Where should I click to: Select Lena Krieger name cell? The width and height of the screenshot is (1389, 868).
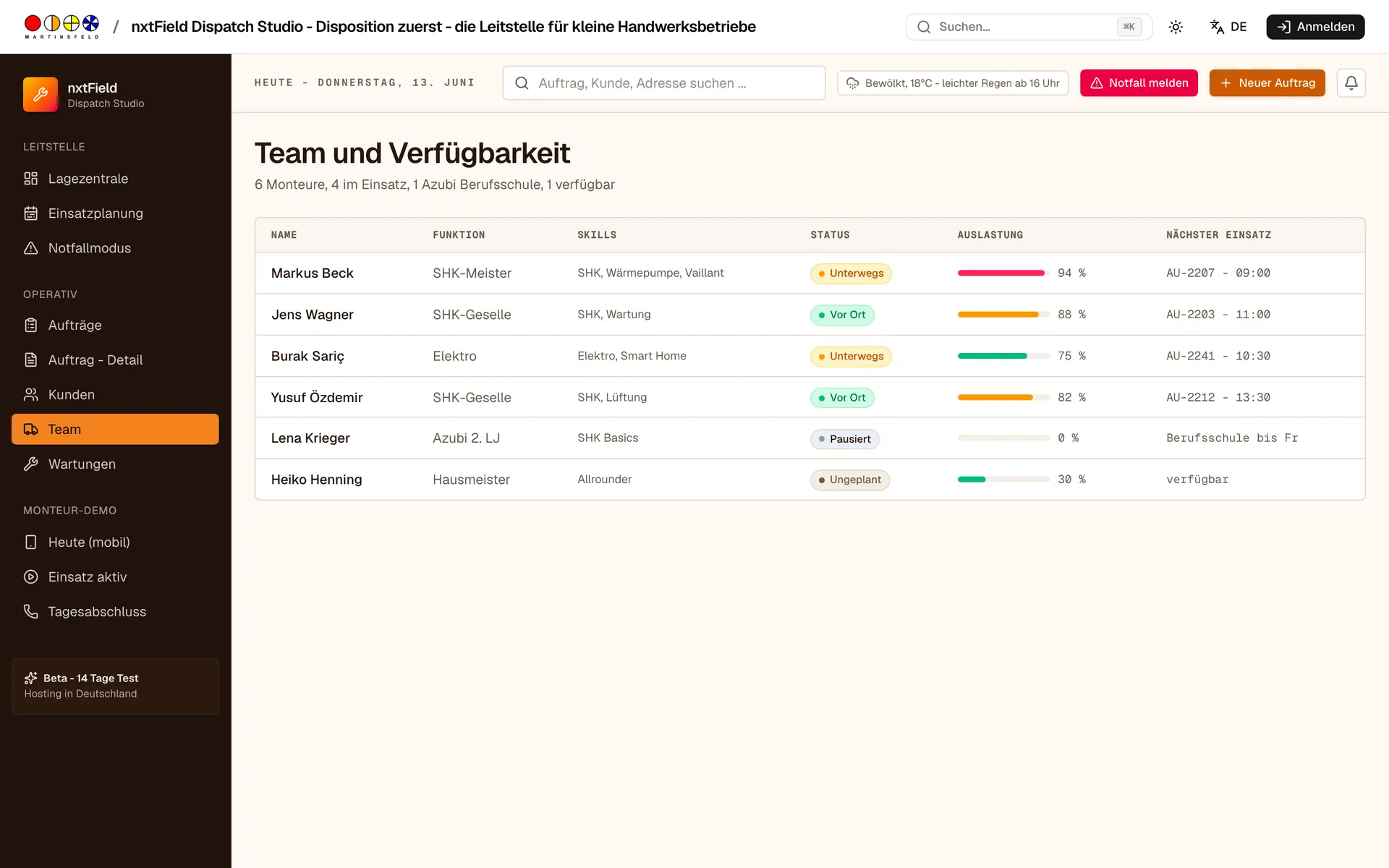[310, 438]
